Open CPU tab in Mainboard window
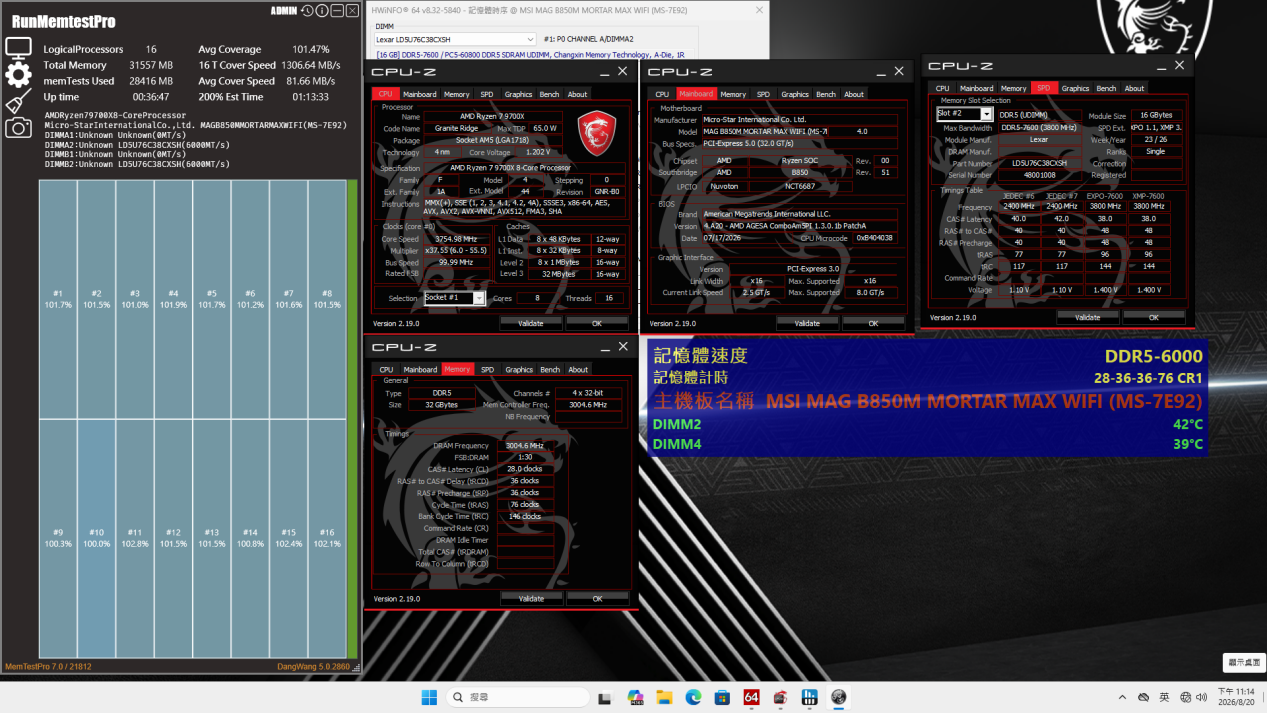Screen dimensions: 1267x713 (662, 94)
